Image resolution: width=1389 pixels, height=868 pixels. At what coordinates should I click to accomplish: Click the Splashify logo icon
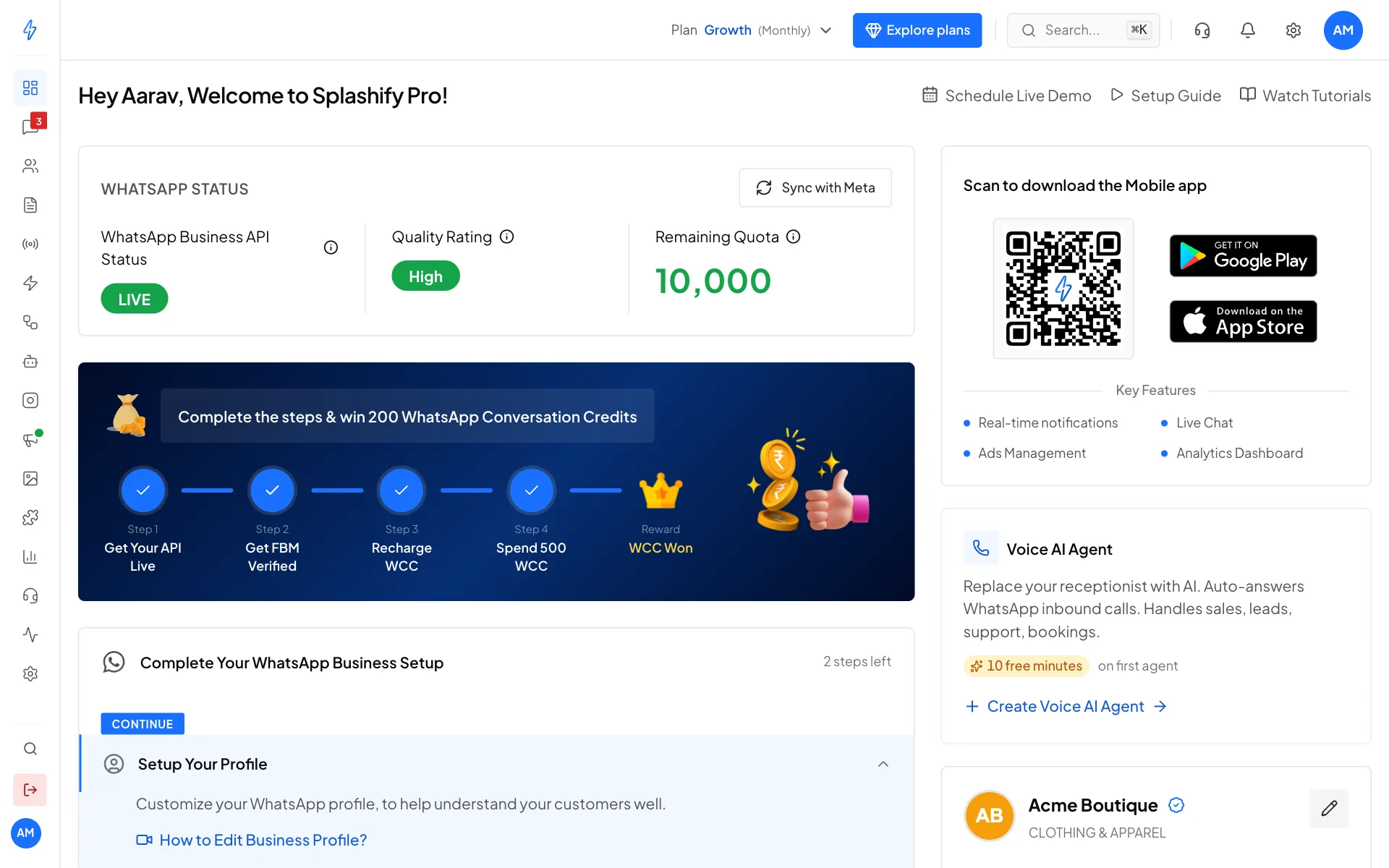click(30, 30)
